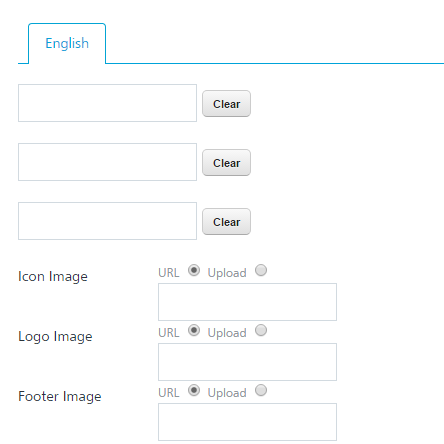This screenshot has width=444, height=444.
Task: Click the second Clear button
Action: click(226, 163)
